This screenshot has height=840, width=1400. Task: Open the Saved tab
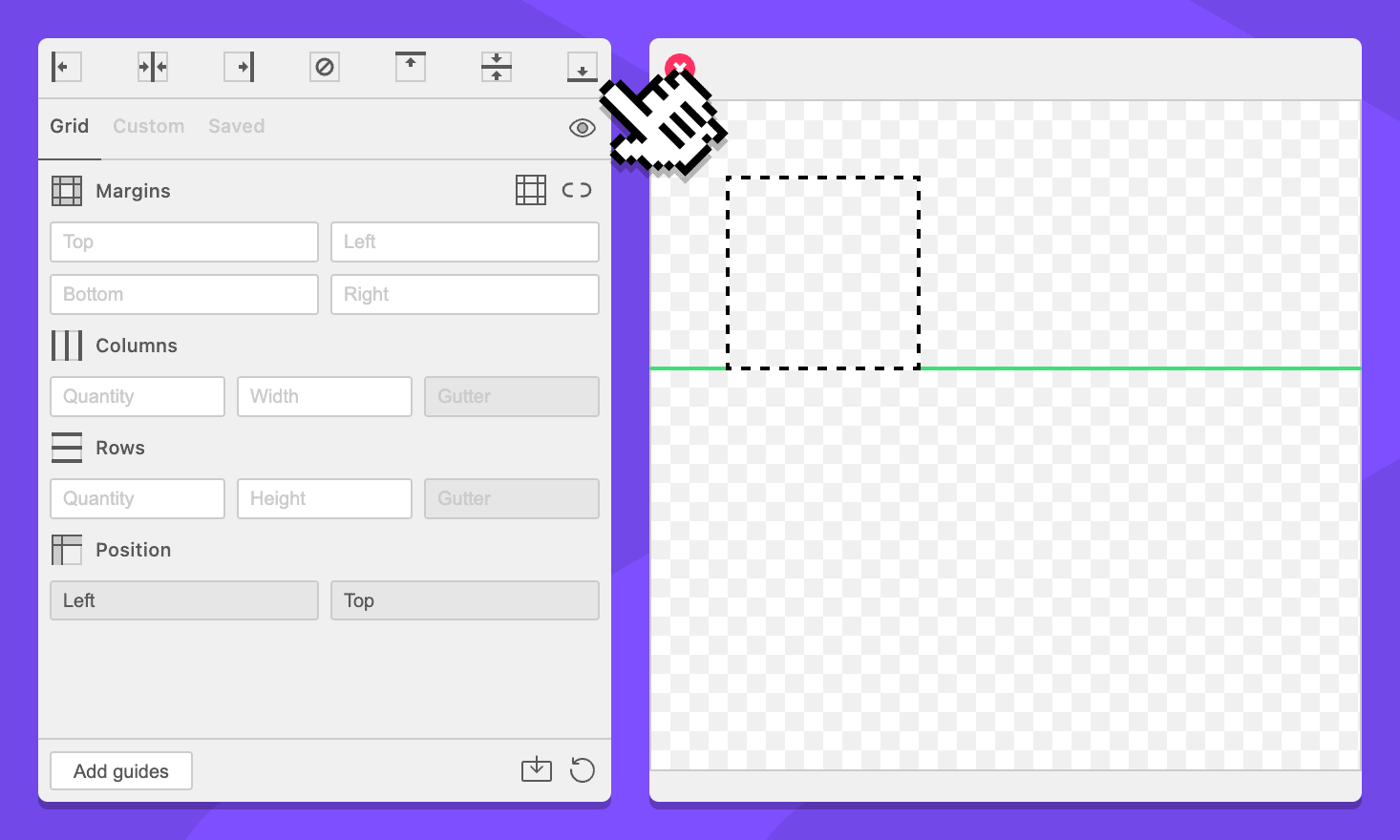coord(236,126)
